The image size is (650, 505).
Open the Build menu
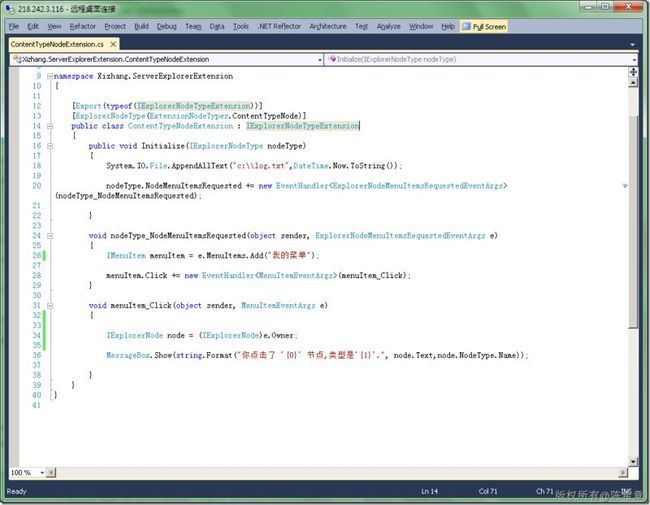click(141, 27)
